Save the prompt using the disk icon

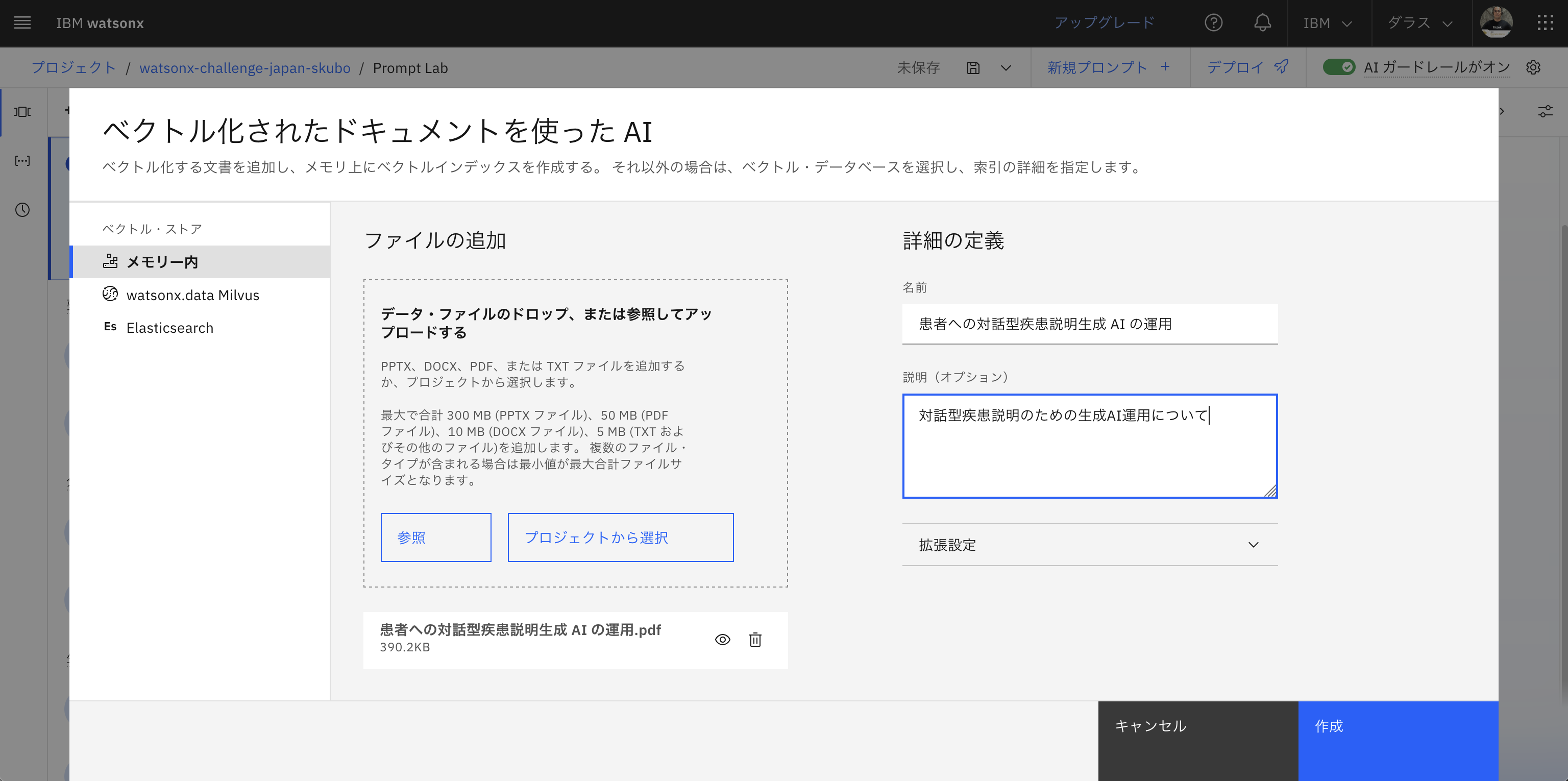[973, 67]
